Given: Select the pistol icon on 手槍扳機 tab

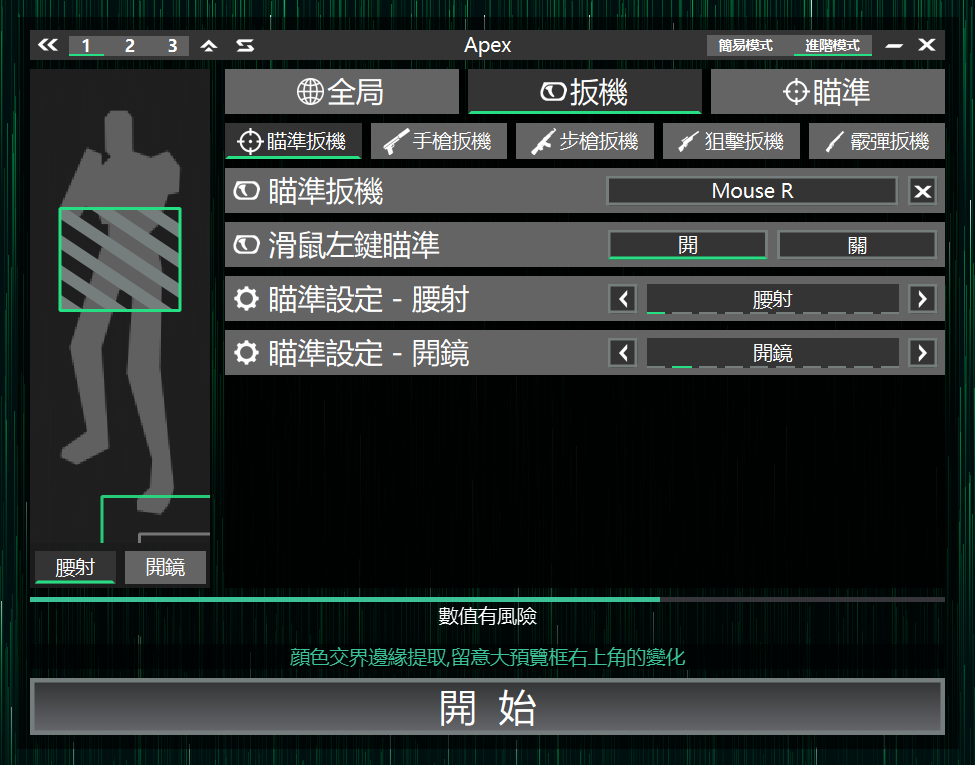Looking at the screenshot, I should coord(398,141).
